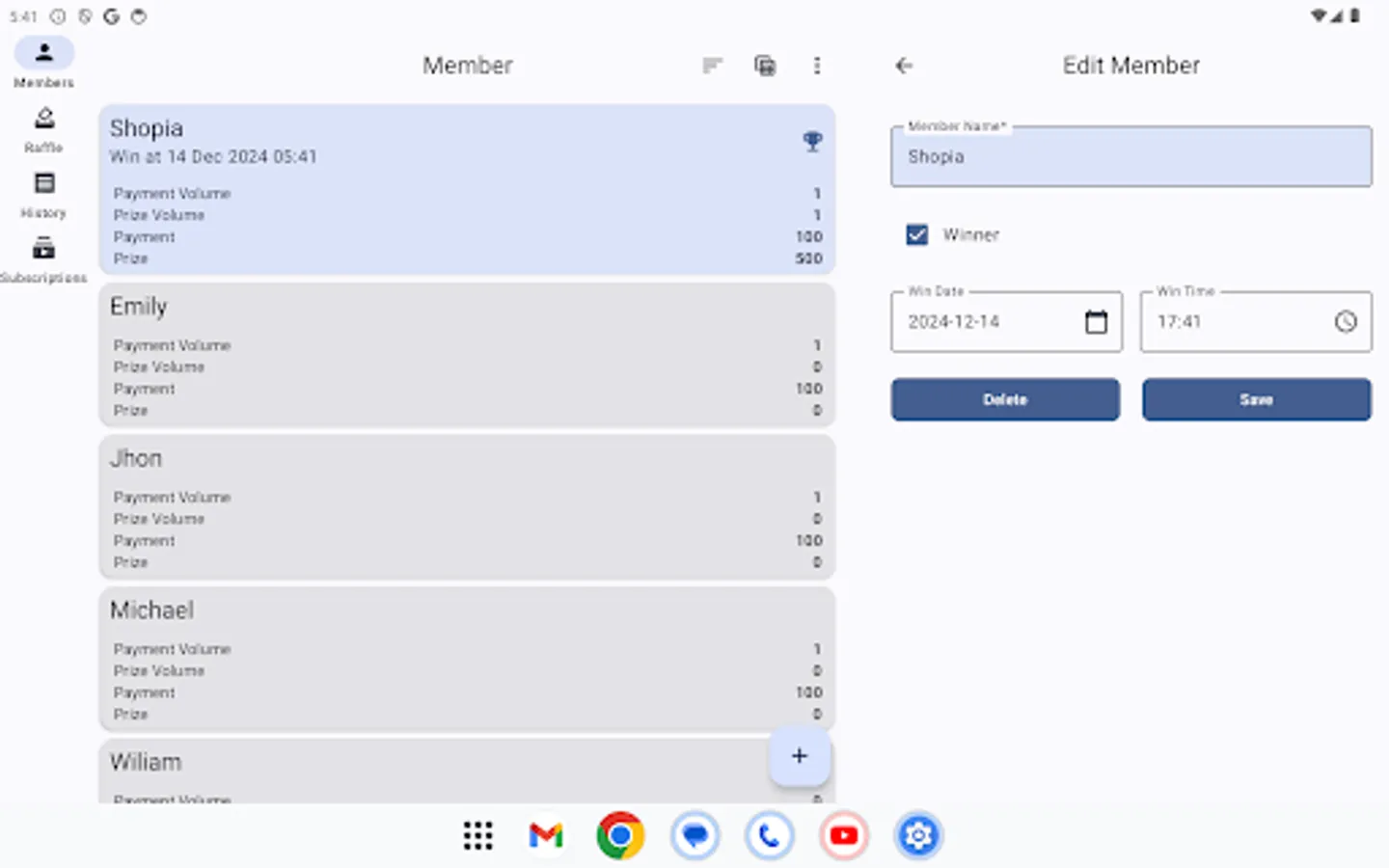Click the Save button

pos(1257,399)
